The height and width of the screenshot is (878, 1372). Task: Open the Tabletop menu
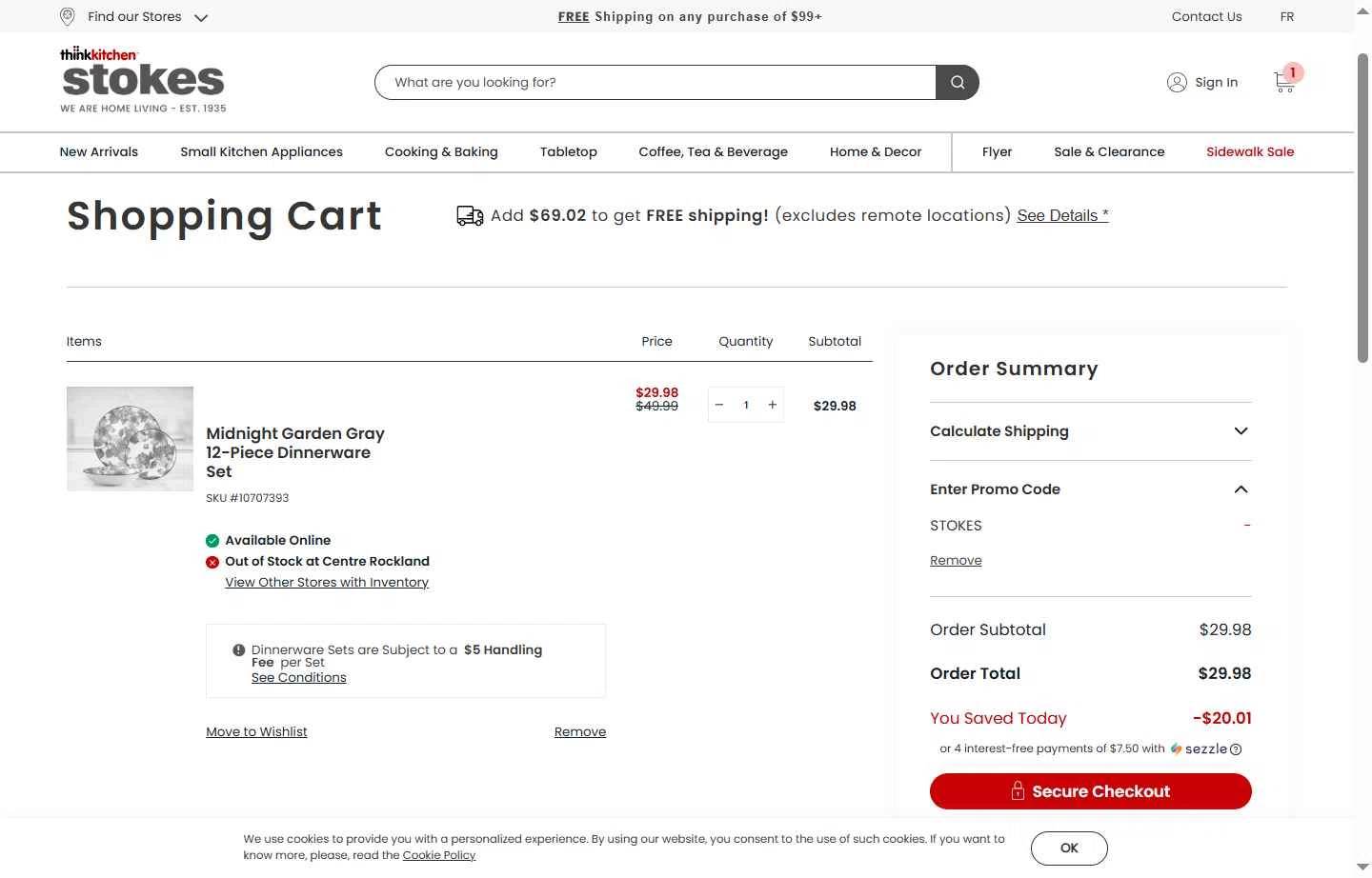[x=569, y=151]
